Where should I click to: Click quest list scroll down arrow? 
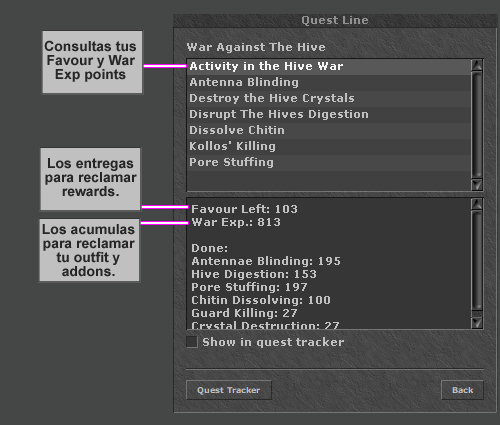(x=477, y=184)
